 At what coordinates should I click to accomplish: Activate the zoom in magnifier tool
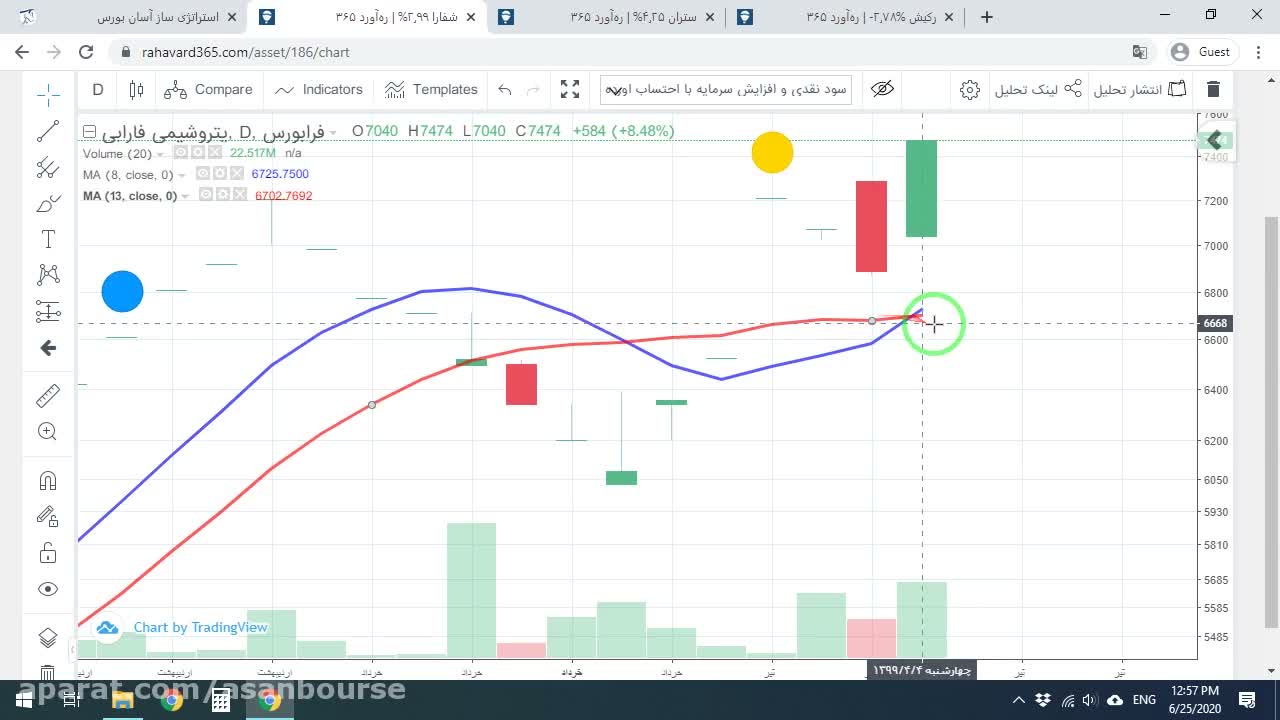[48, 431]
